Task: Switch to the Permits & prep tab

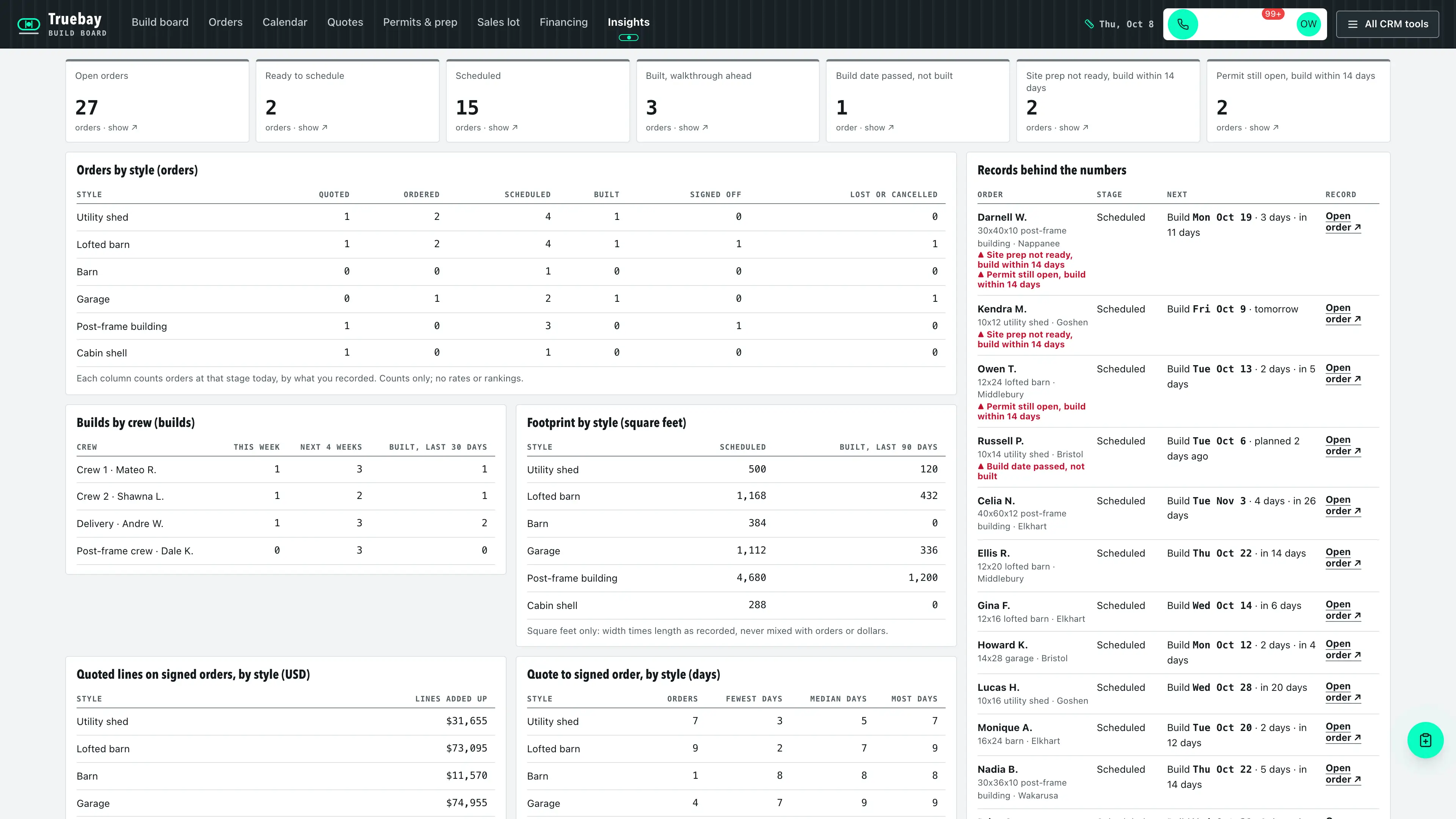Action: tap(420, 22)
